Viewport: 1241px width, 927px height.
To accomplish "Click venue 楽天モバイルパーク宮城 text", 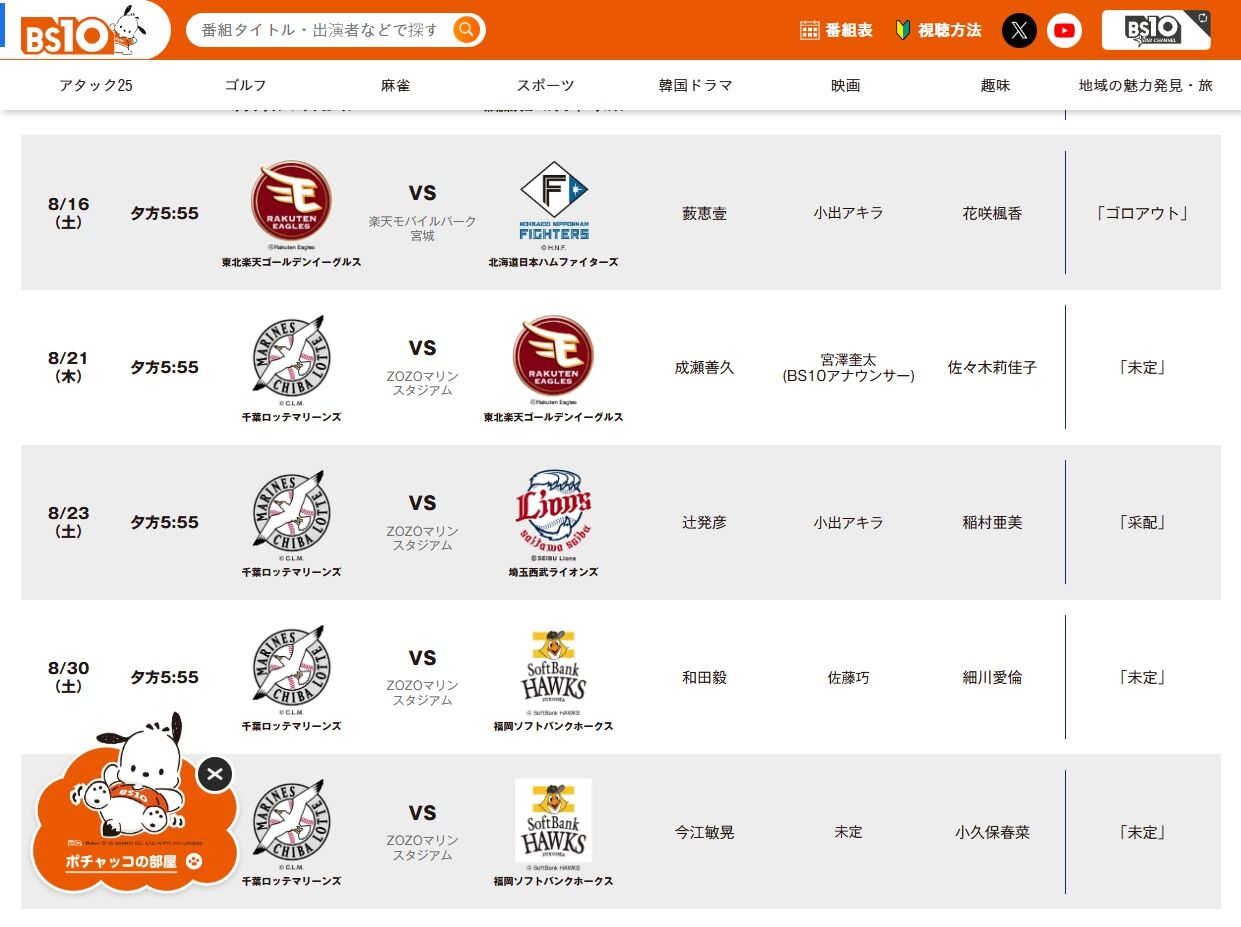I will [x=422, y=229].
